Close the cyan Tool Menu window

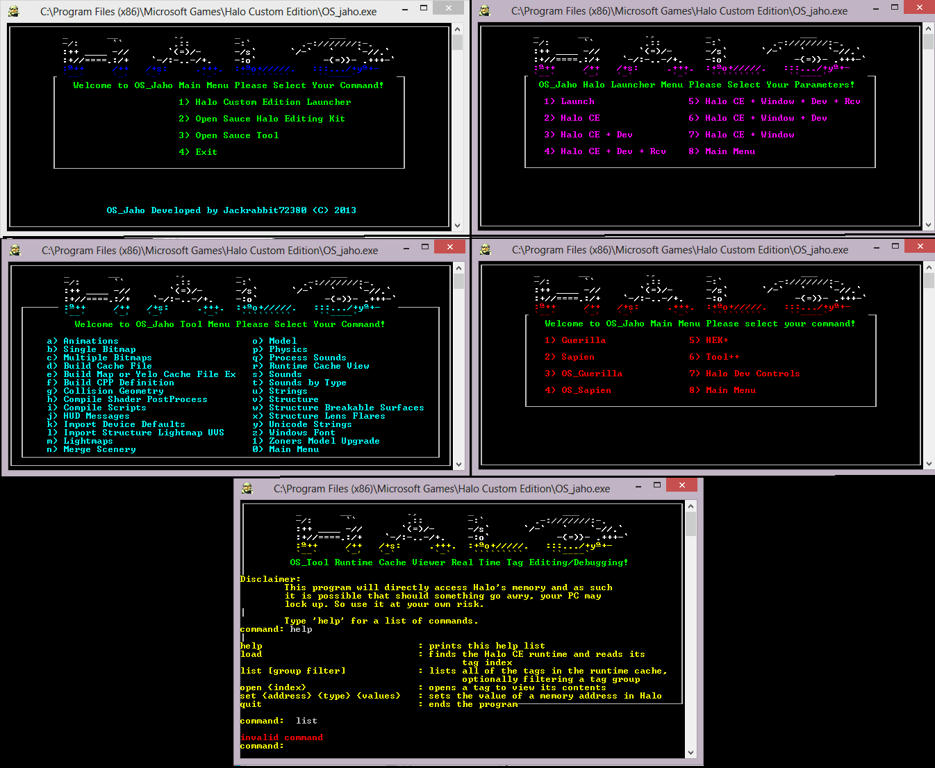coord(450,247)
